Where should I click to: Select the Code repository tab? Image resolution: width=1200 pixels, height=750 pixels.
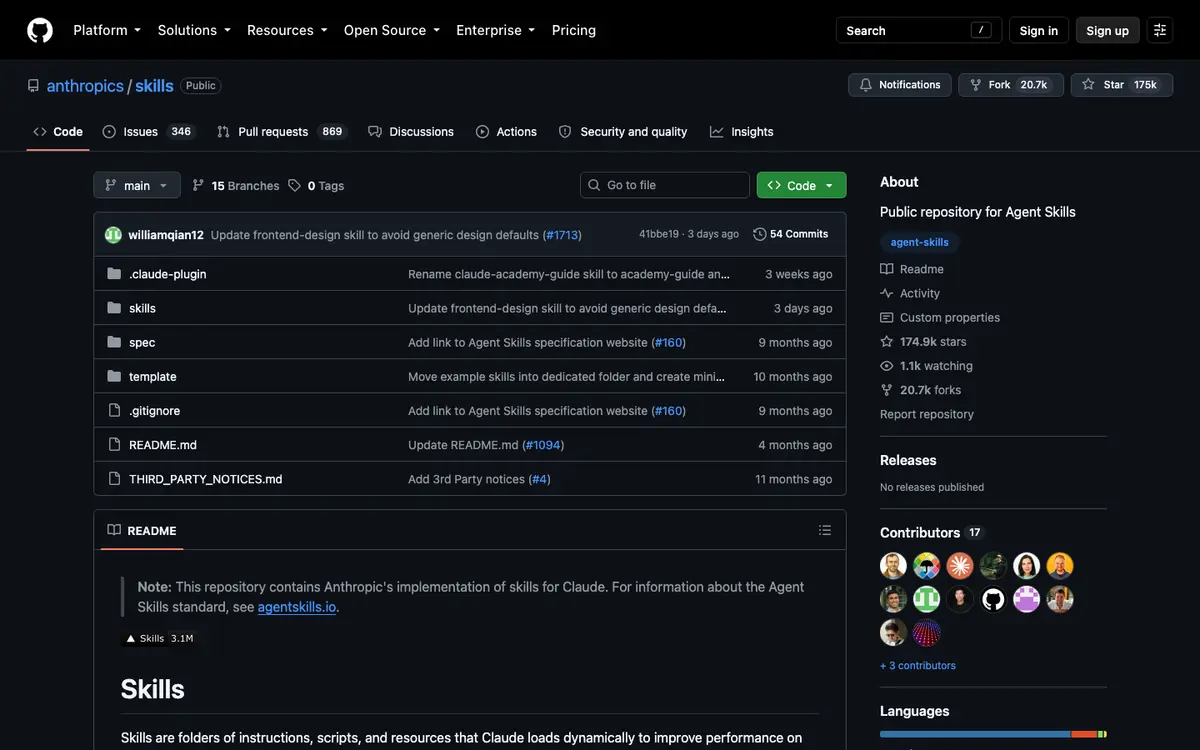[x=58, y=132]
